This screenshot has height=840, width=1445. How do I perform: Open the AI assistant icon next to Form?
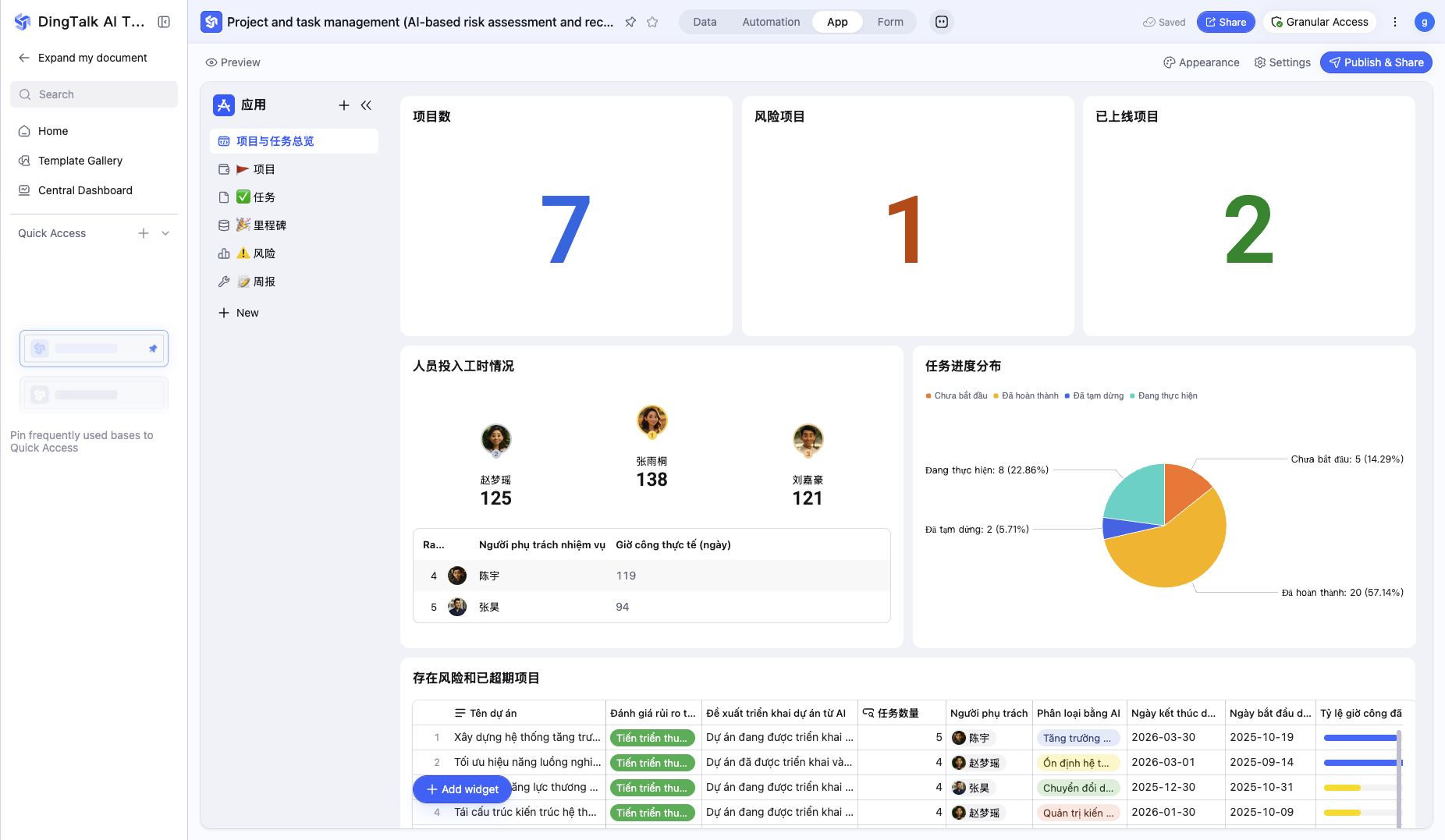click(942, 22)
